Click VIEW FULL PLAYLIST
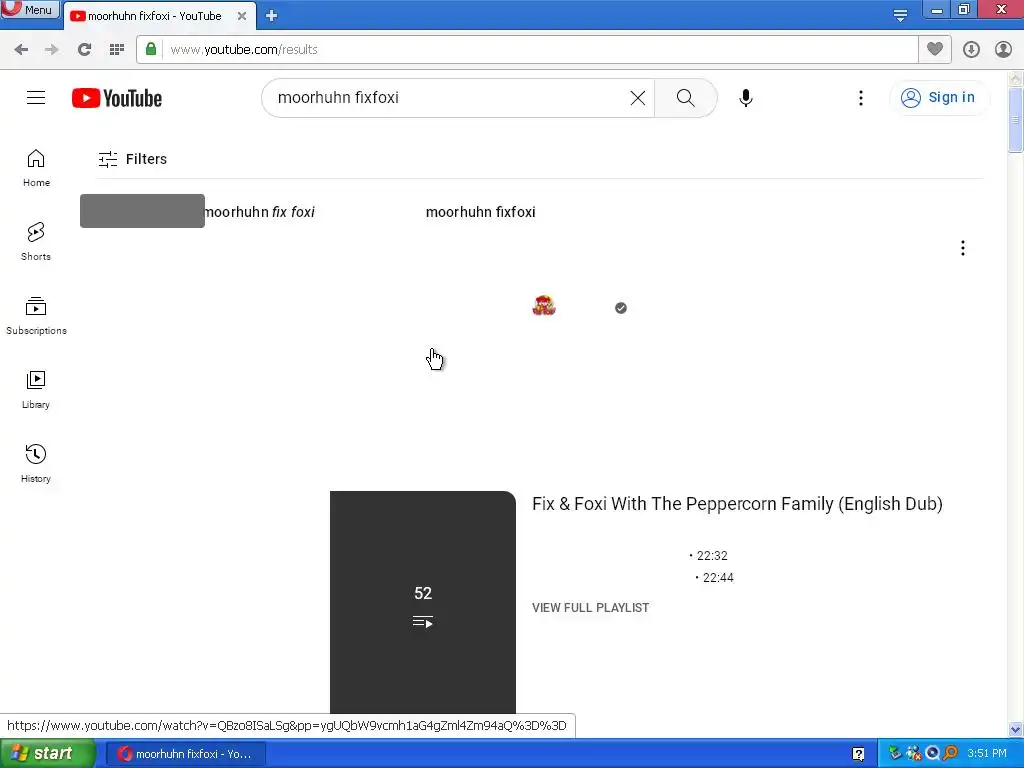 [590, 607]
